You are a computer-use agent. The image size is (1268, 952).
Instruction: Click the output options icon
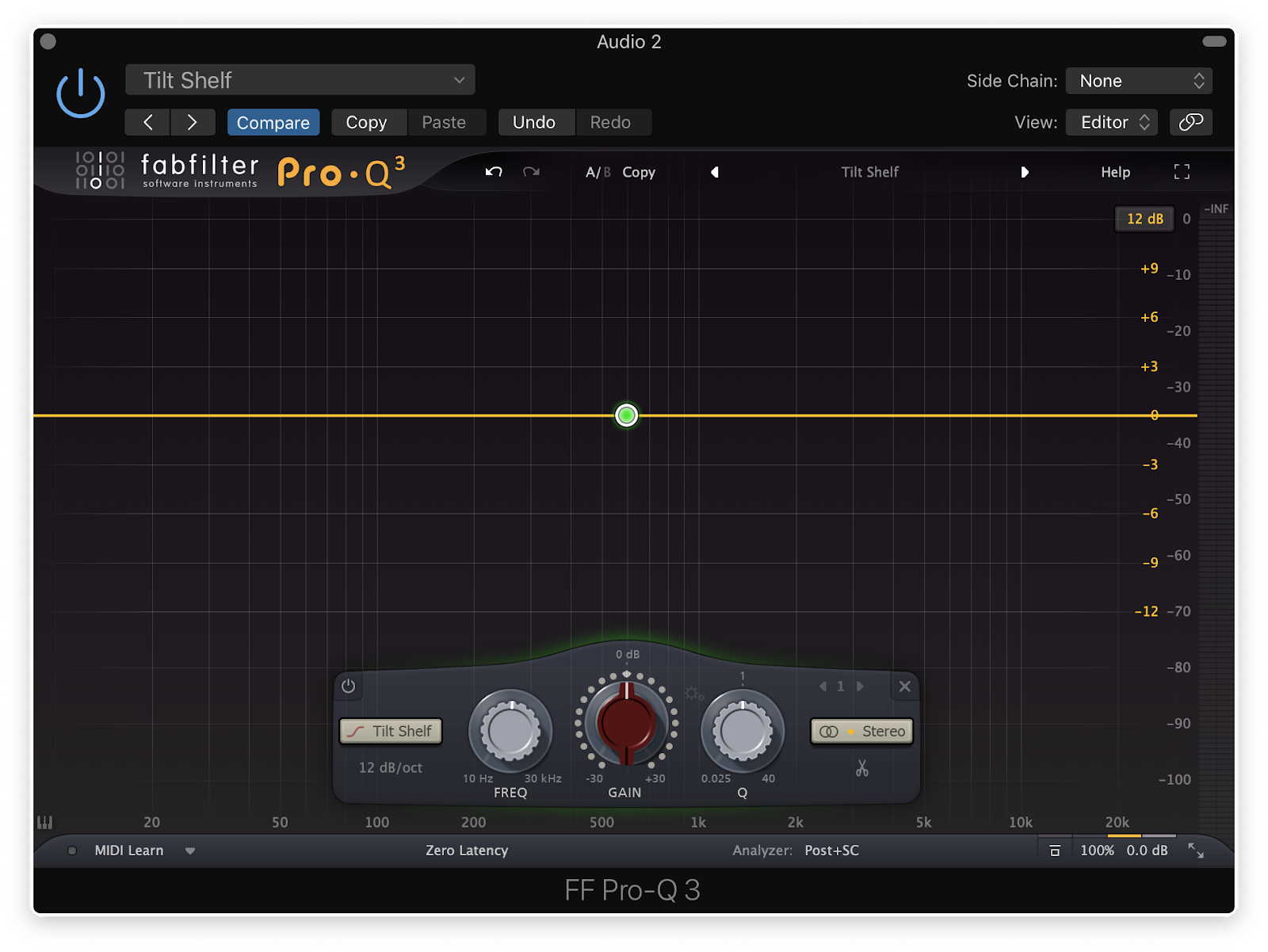click(x=1055, y=851)
